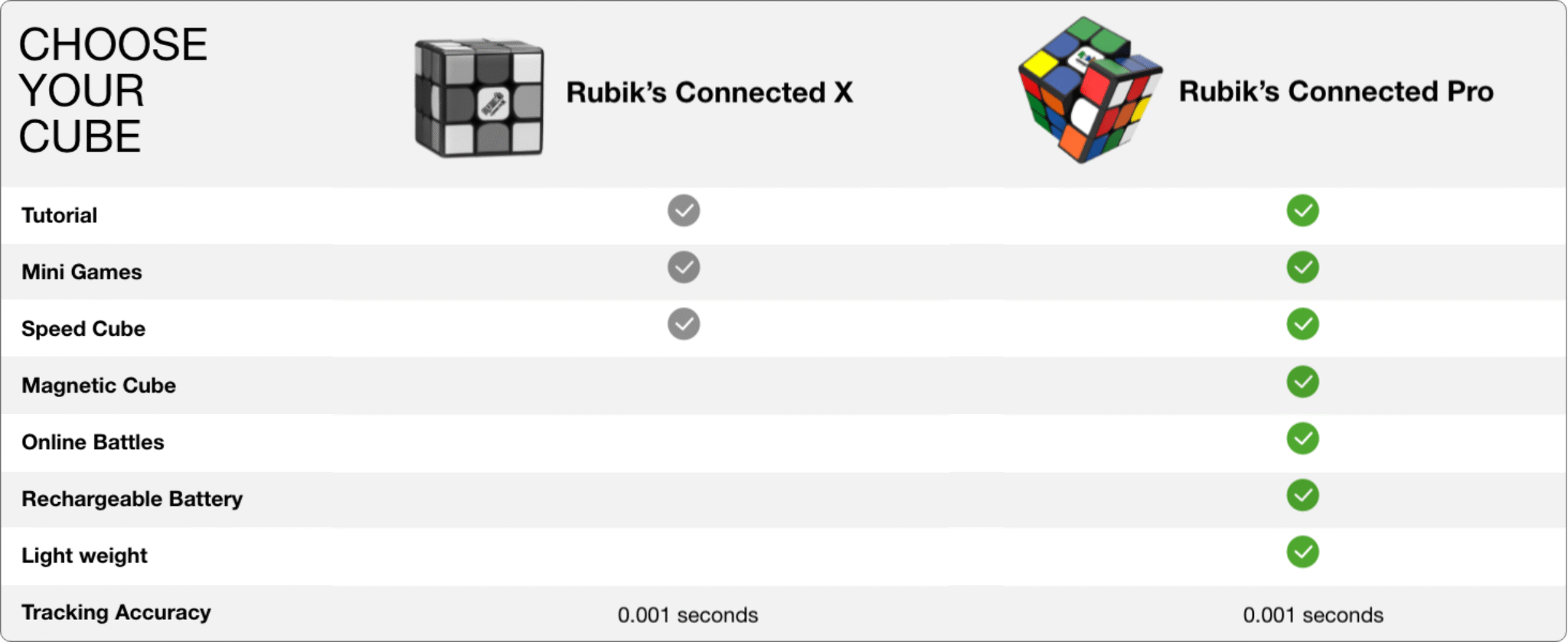Click gray Speed Cube checkmark for Connected X
Viewport: 1568px width, 642px height.
click(x=684, y=324)
